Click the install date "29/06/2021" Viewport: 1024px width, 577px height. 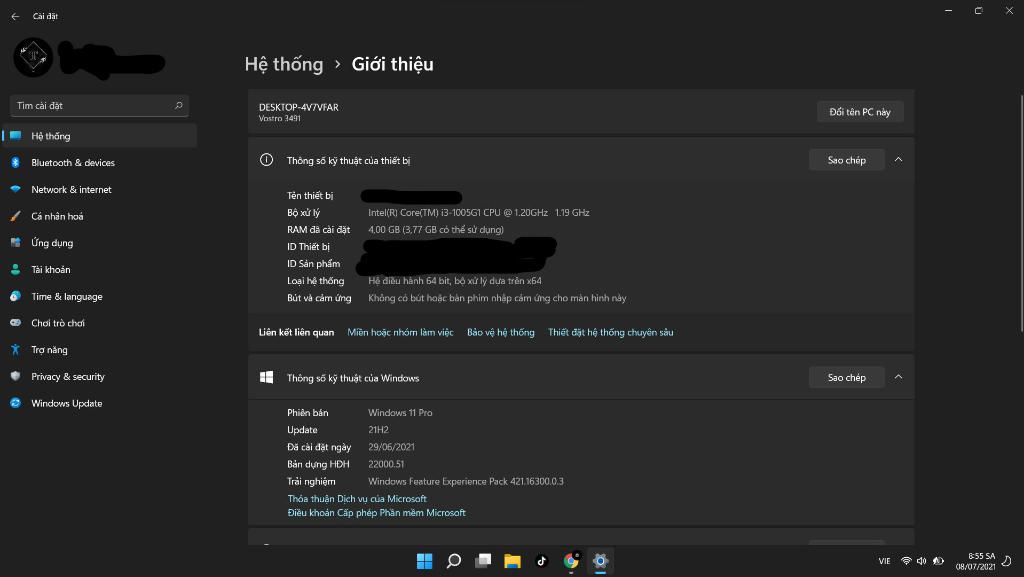(x=391, y=447)
